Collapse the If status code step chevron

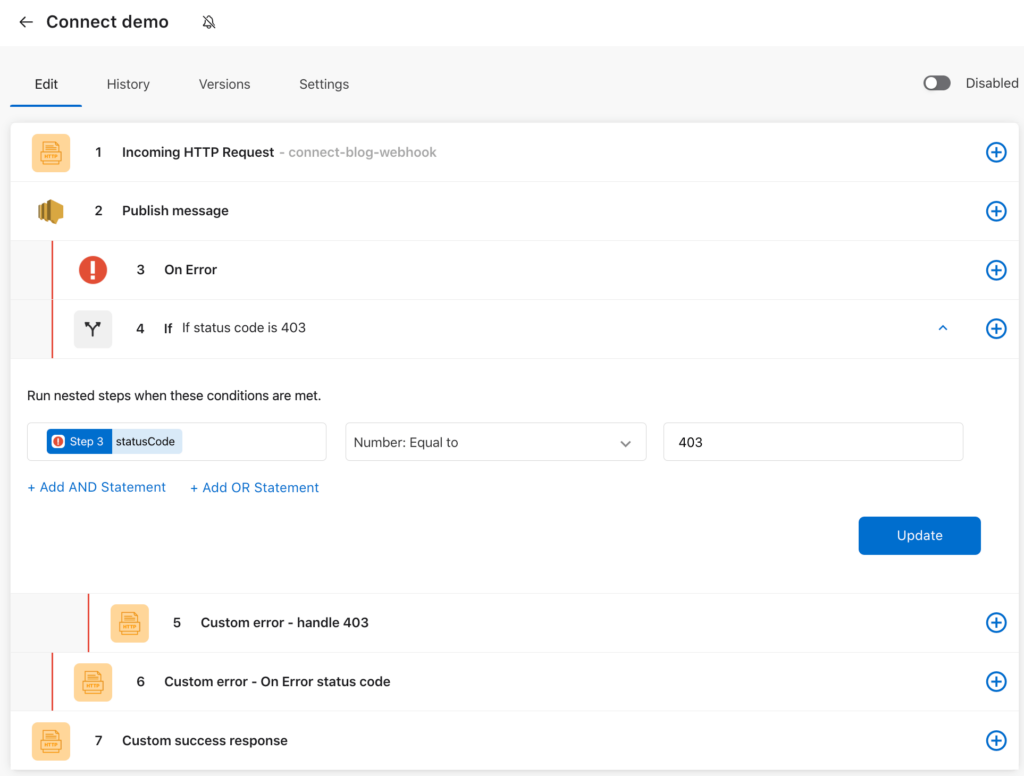coord(942,328)
